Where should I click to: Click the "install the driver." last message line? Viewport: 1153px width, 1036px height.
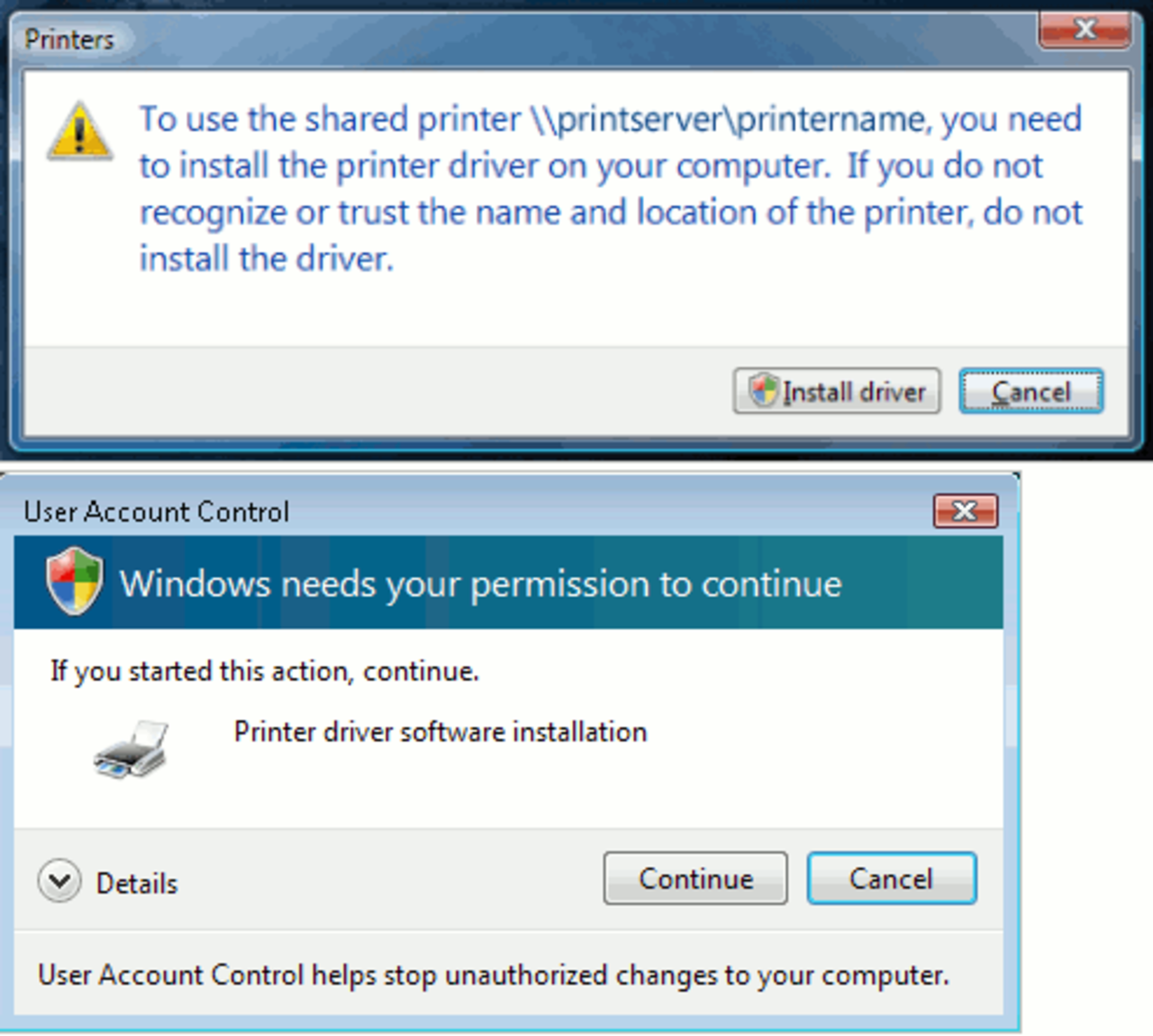[267, 259]
